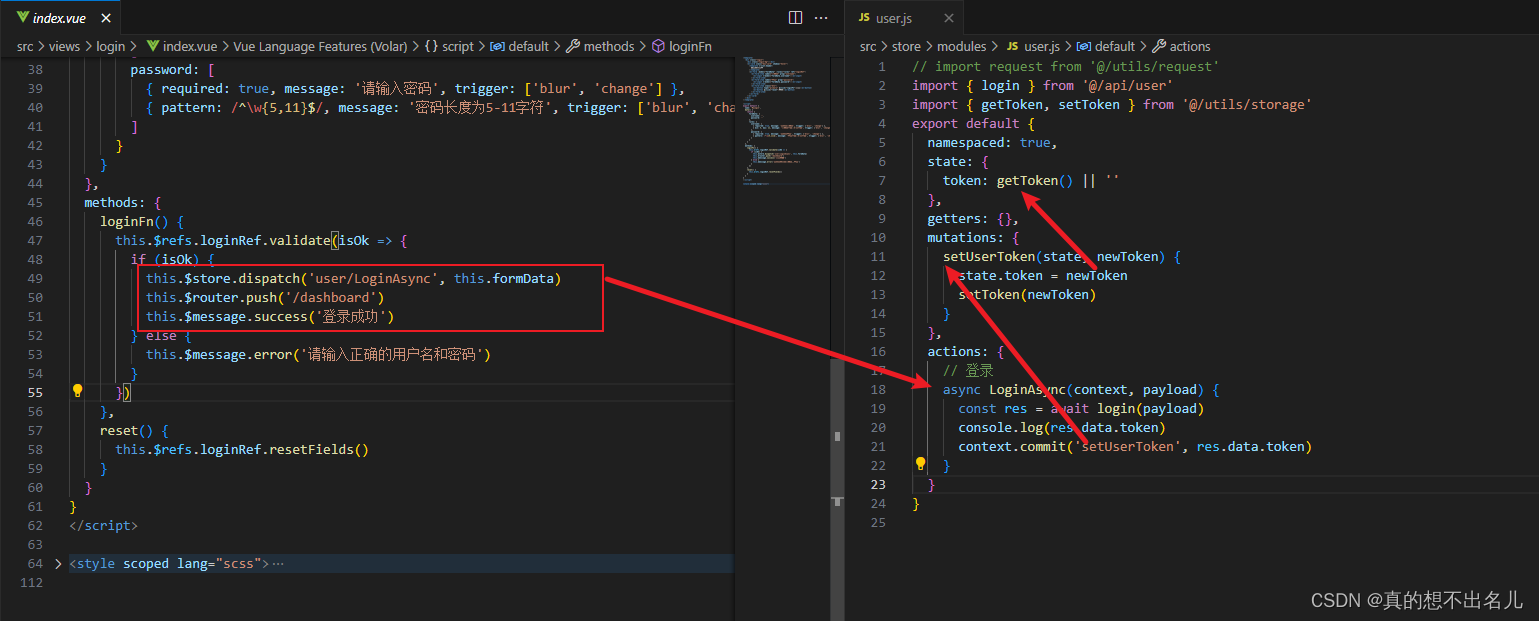Click line number 46 in index.vue
Screen dimensions: 1539x621
(x=35, y=221)
